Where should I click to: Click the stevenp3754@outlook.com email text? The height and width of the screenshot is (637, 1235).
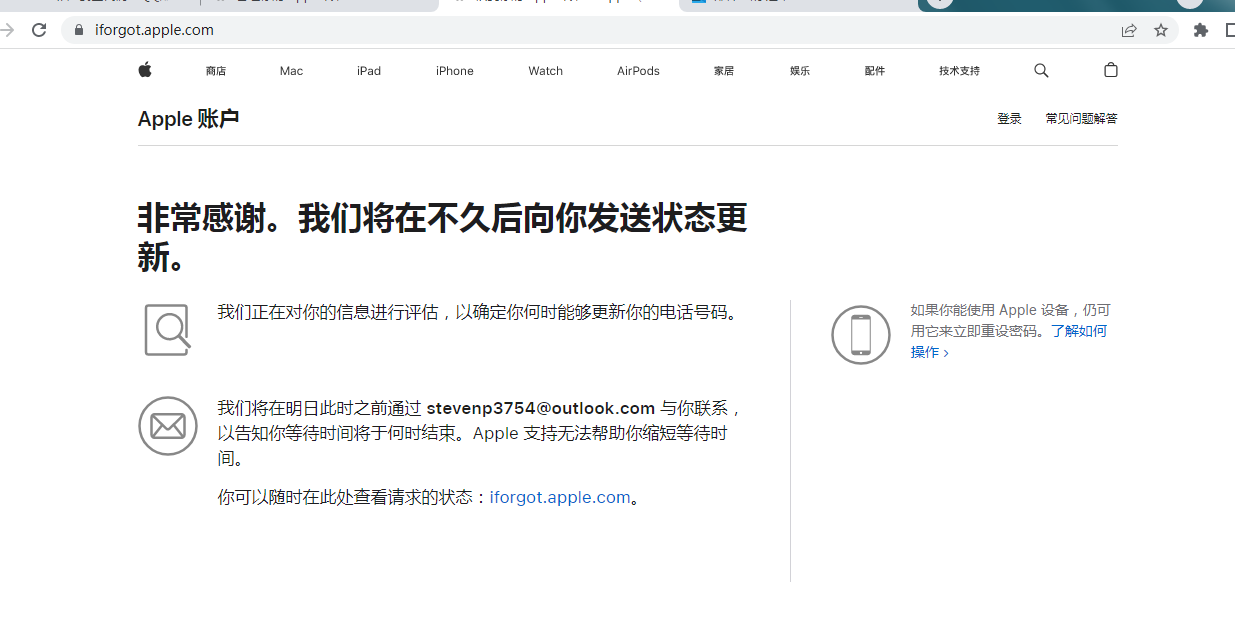pos(540,408)
